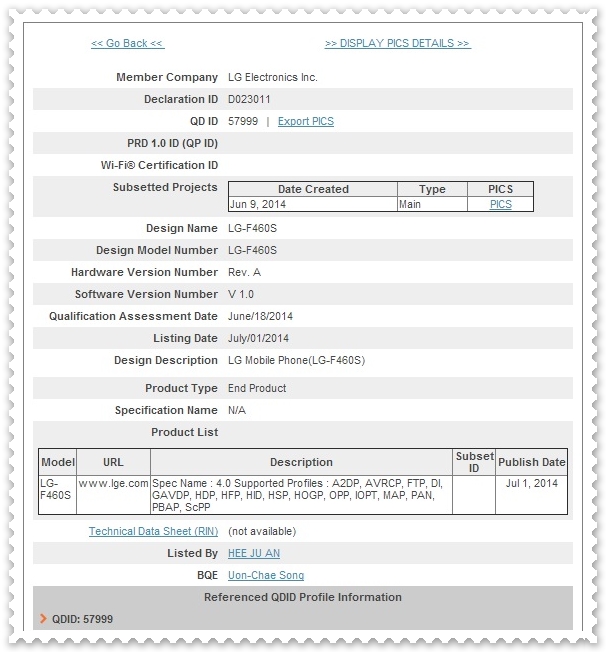
Task: Select Product Type value End Product
Action: [257, 388]
